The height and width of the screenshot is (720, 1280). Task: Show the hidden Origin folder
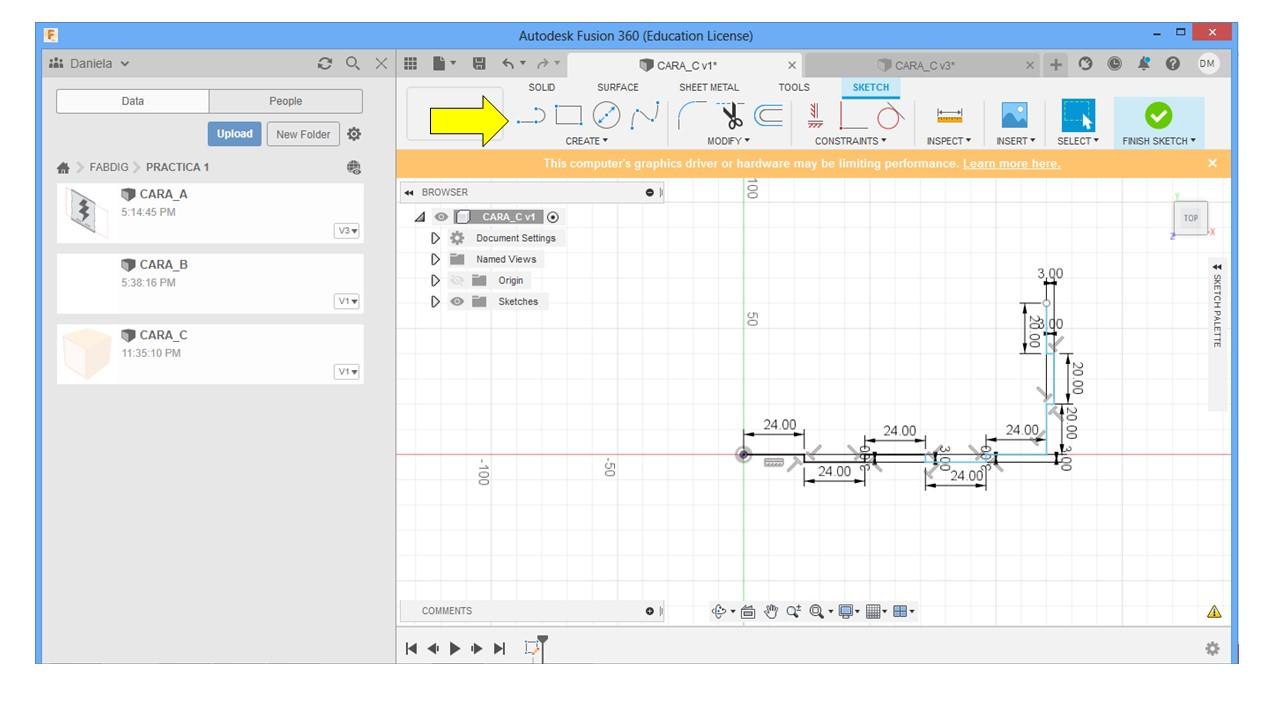coord(458,280)
